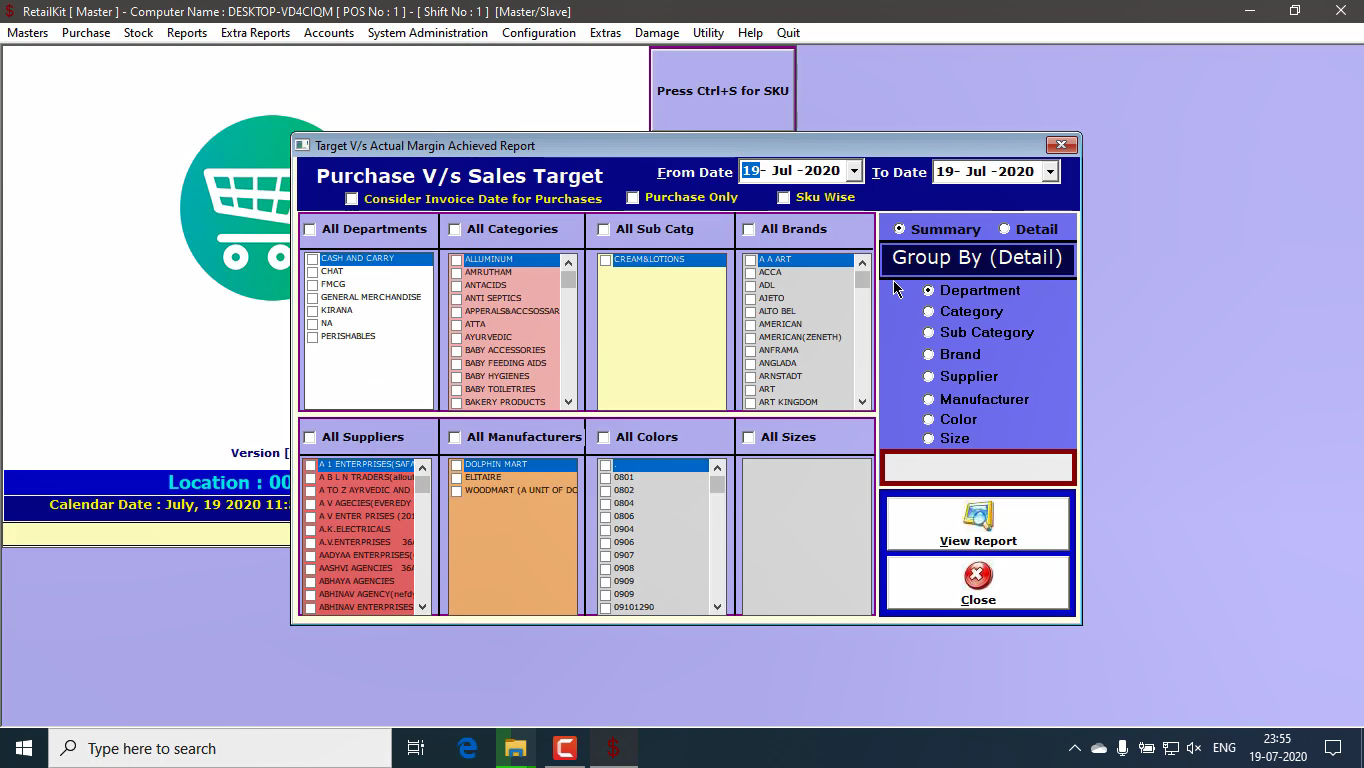Screen dimensions: 1364x768
Task: Click the scrollbar of the Brands list
Action: (862, 332)
